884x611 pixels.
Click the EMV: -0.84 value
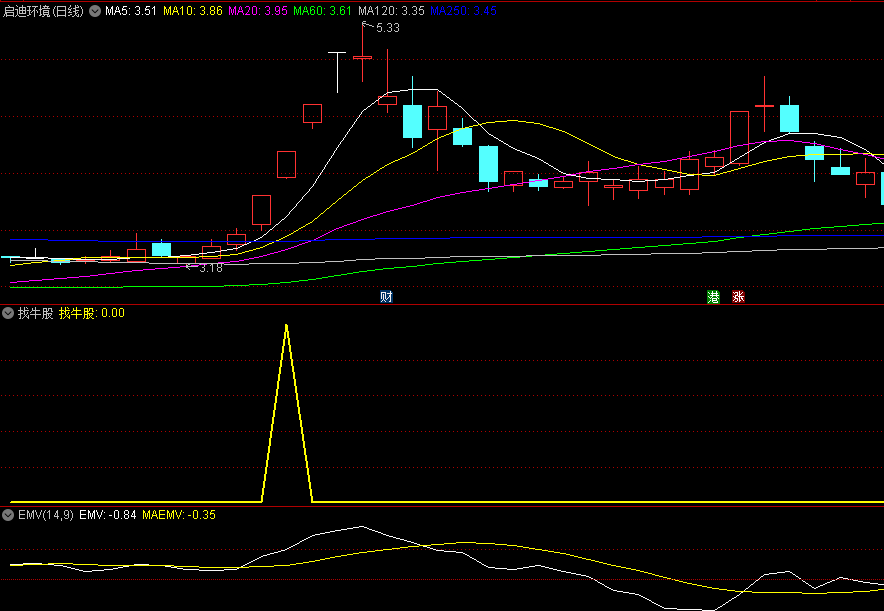tap(108, 515)
